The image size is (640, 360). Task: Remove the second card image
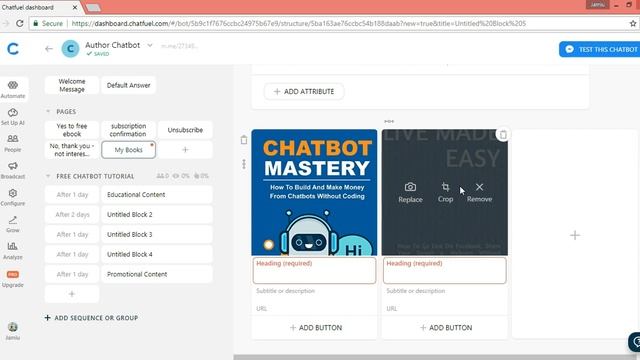[x=479, y=193]
